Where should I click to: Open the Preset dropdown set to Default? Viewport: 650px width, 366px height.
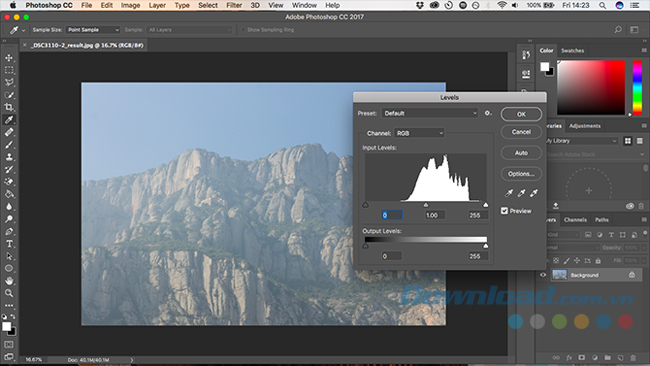coord(429,113)
